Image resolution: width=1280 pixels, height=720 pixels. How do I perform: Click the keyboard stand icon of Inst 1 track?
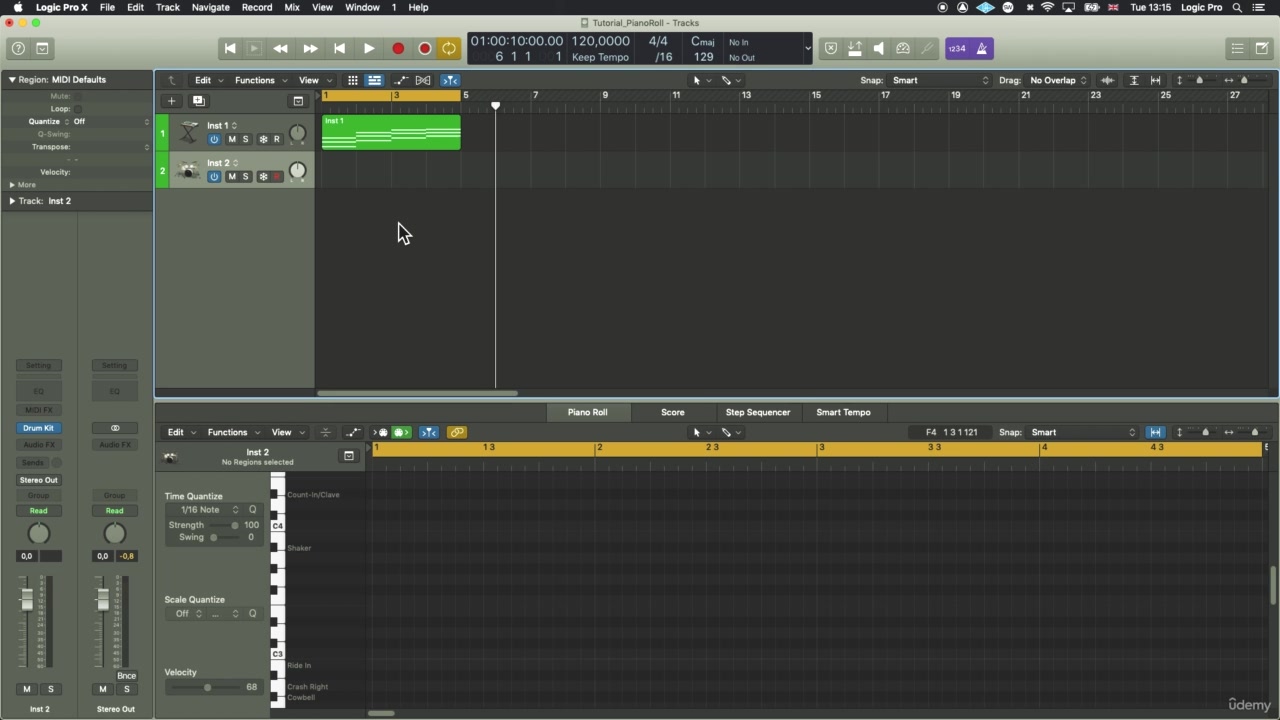188,133
